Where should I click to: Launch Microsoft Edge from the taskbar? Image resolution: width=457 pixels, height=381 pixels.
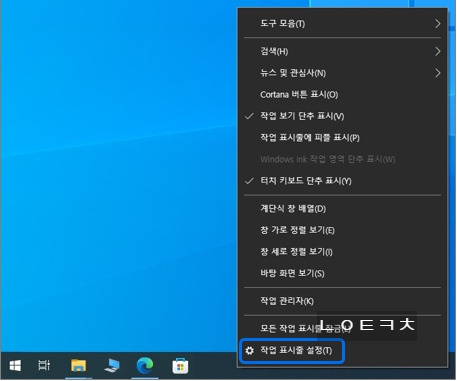145,365
